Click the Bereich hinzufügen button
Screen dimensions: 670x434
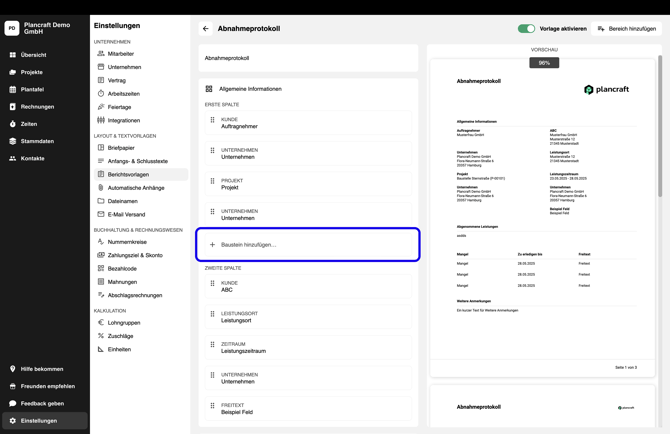coord(626,29)
